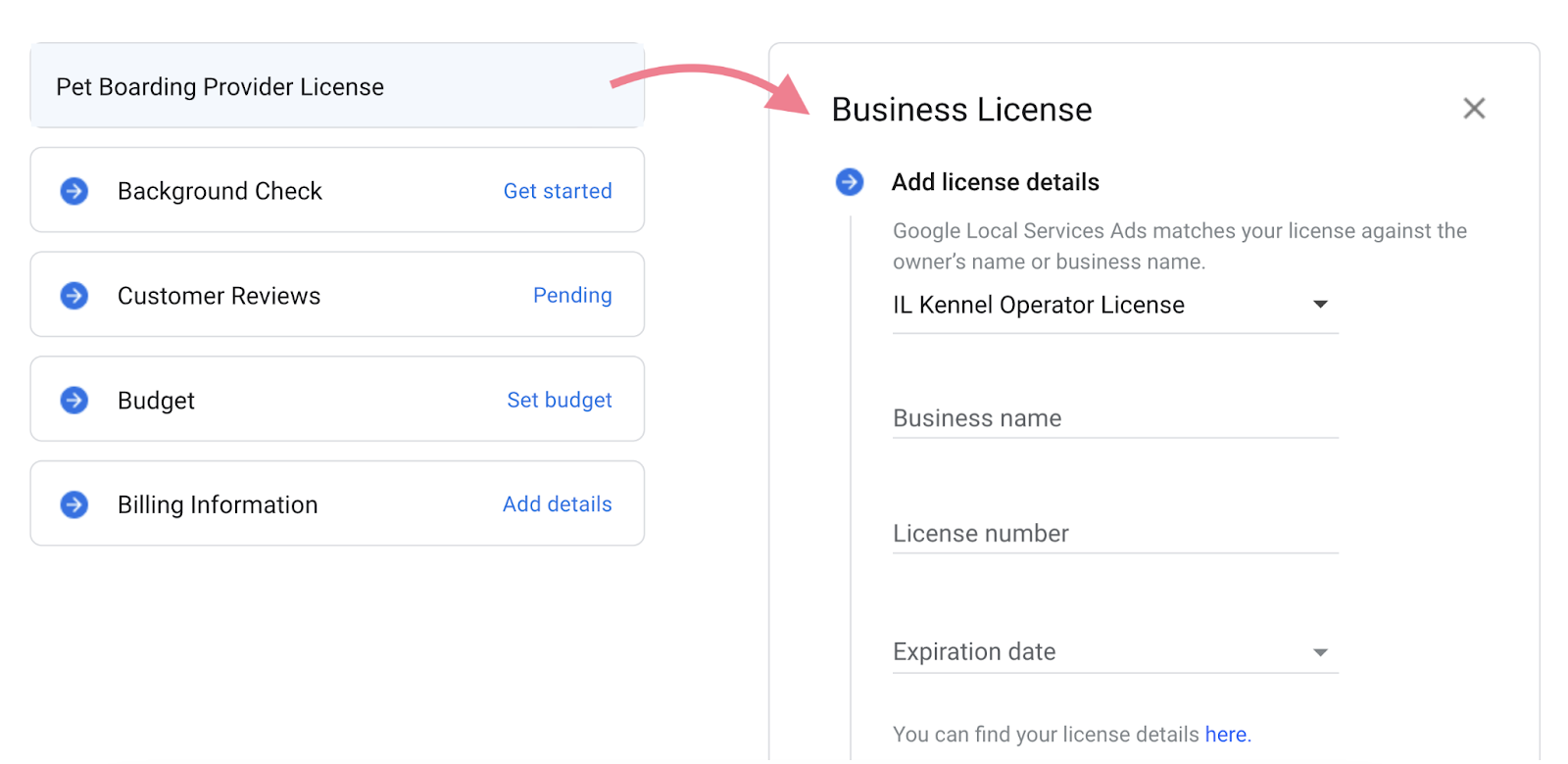This screenshot has height=764, width=1568.
Task: Click the Expiration date dropdown arrow
Action: click(x=1320, y=652)
